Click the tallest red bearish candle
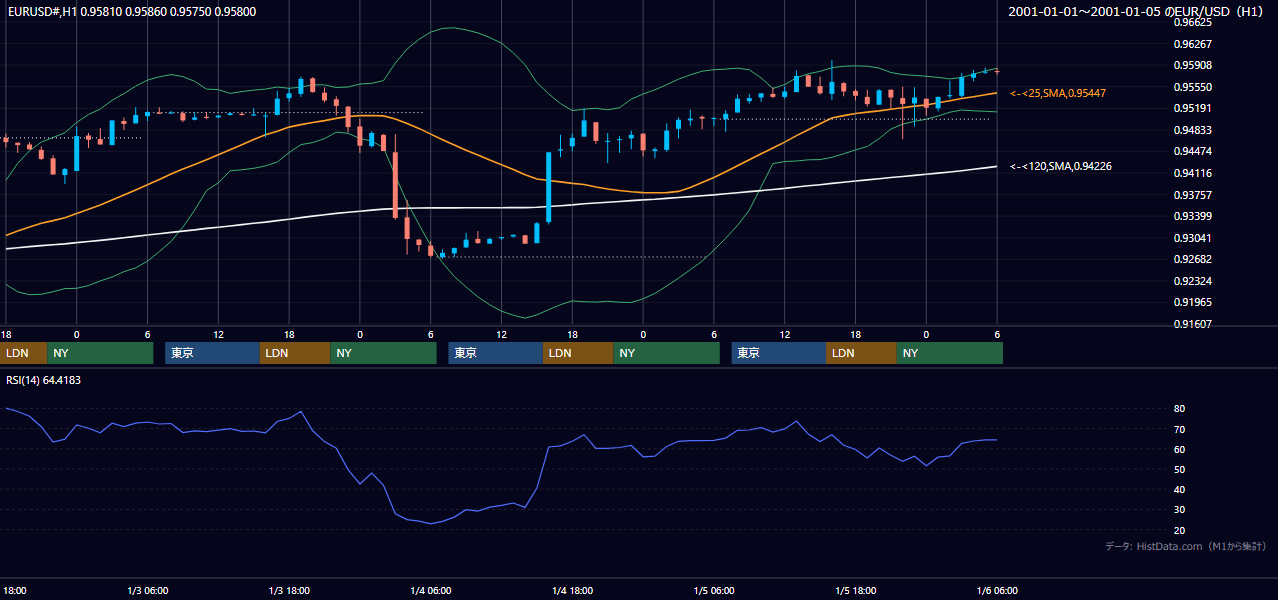1278x600 pixels. coord(396,185)
